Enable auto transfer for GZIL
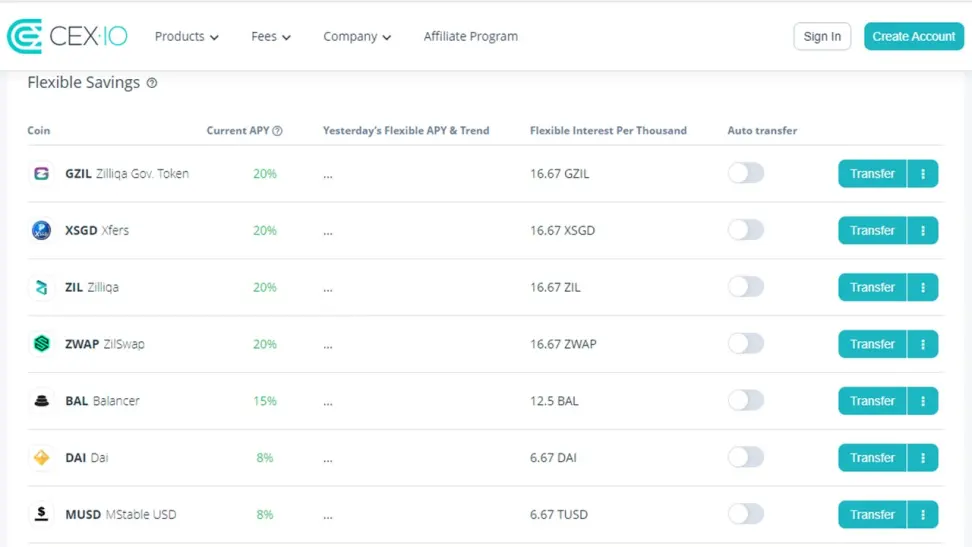 (746, 173)
